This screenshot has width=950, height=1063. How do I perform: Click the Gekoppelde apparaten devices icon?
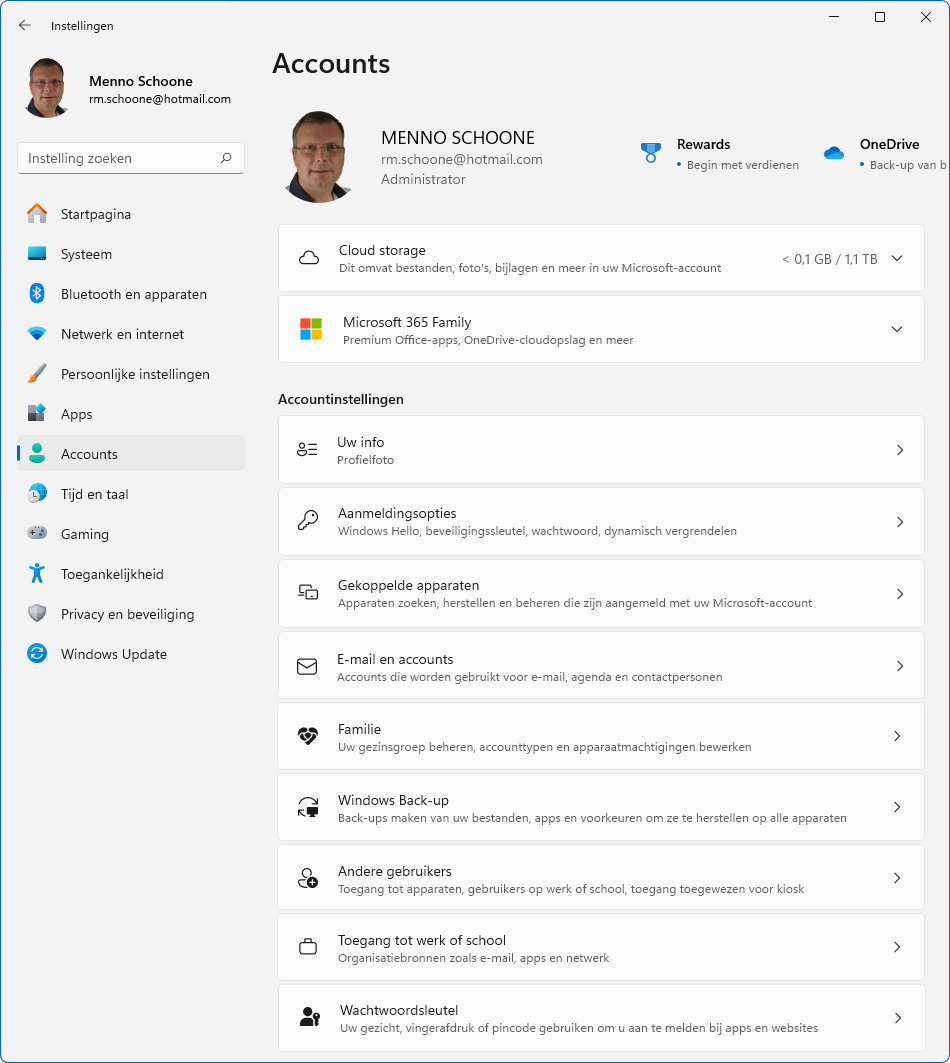(x=308, y=593)
